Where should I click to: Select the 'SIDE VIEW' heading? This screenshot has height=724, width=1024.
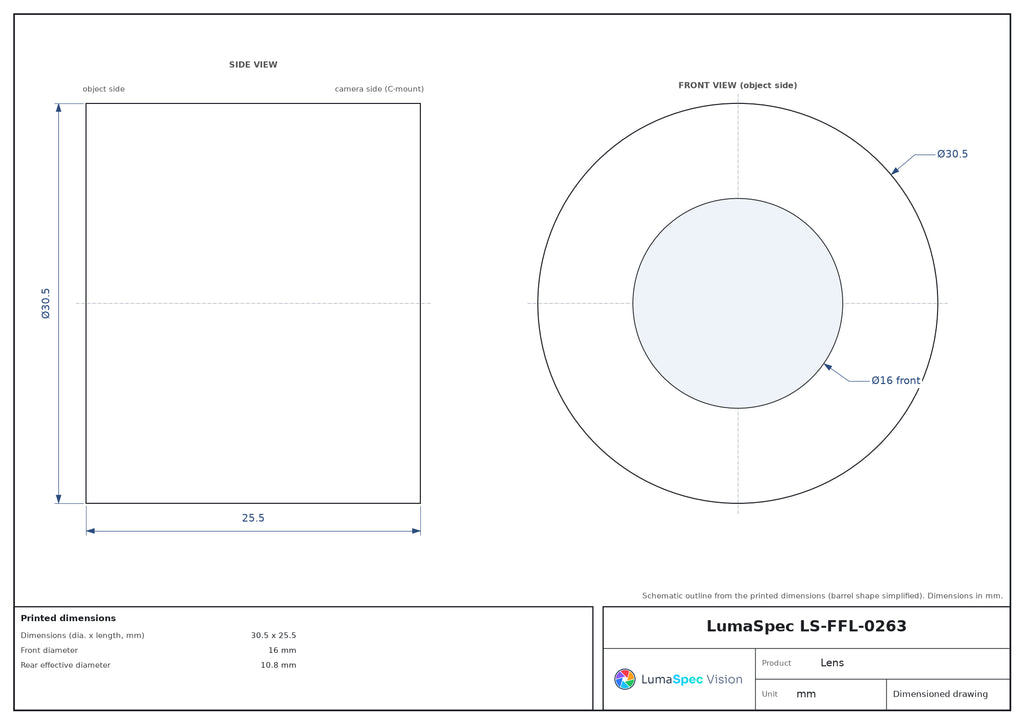click(x=253, y=65)
